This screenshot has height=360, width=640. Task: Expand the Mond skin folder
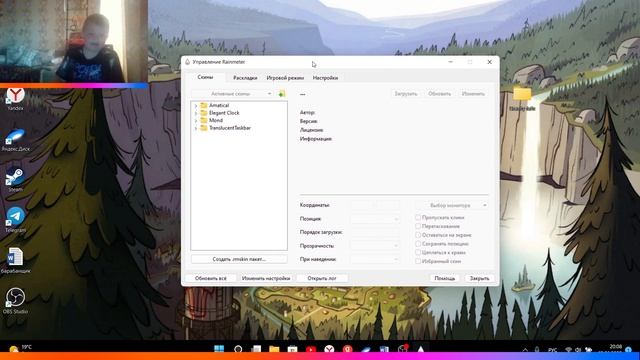(196, 121)
